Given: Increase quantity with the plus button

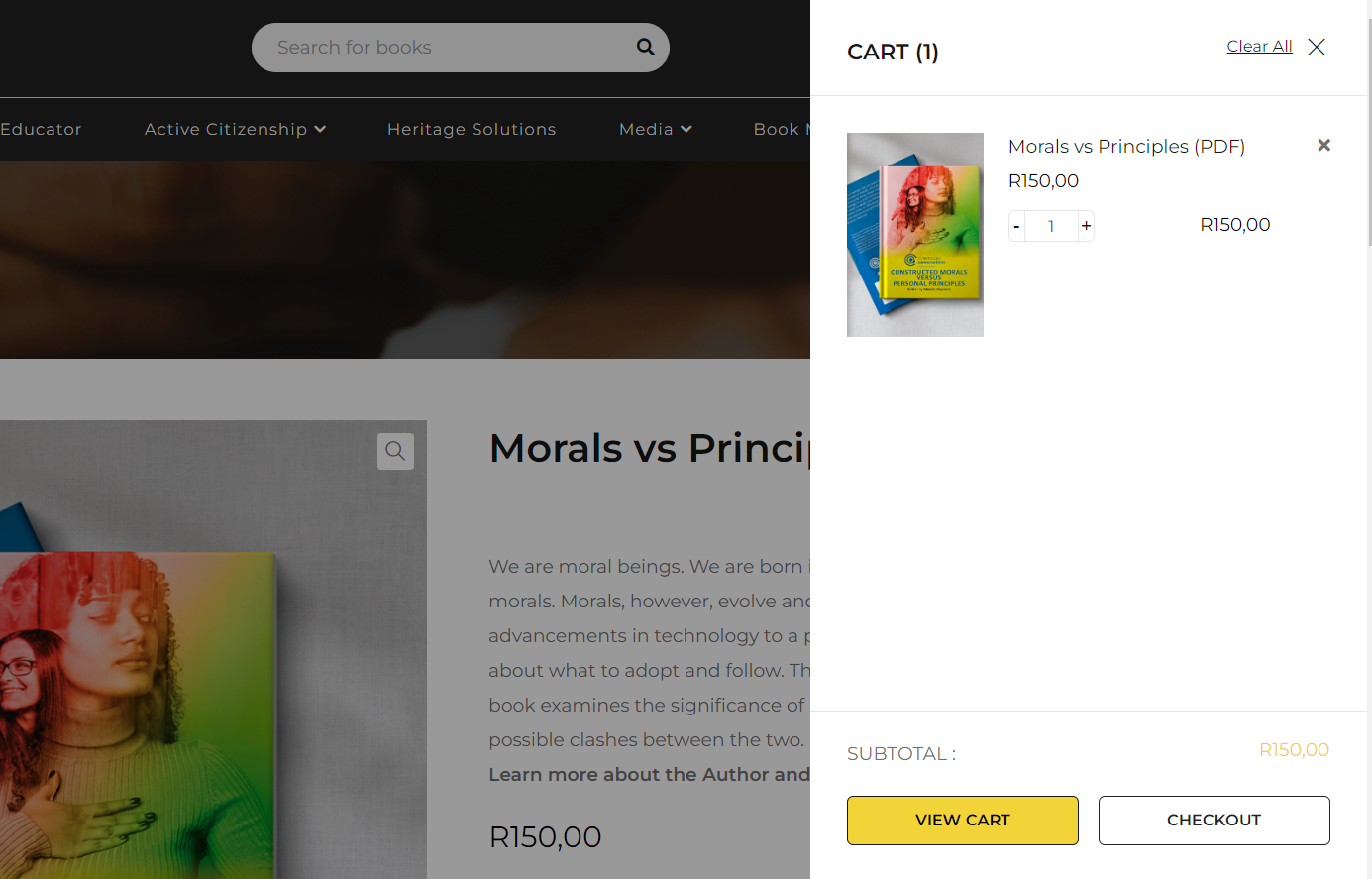Looking at the screenshot, I should pyautogui.click(x=1087, y=226).
